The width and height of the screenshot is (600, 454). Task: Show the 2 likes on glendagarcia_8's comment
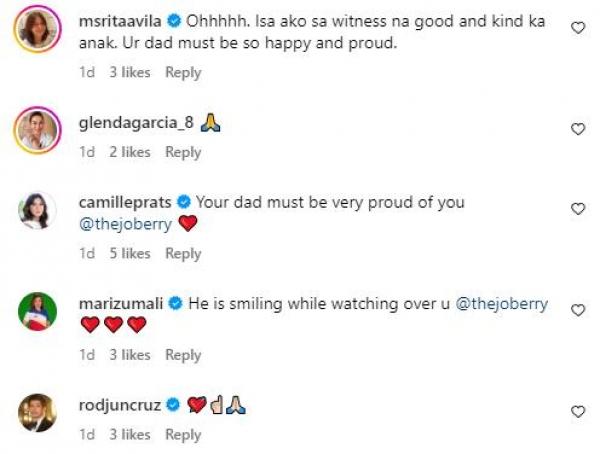click(x=128, y=152)
